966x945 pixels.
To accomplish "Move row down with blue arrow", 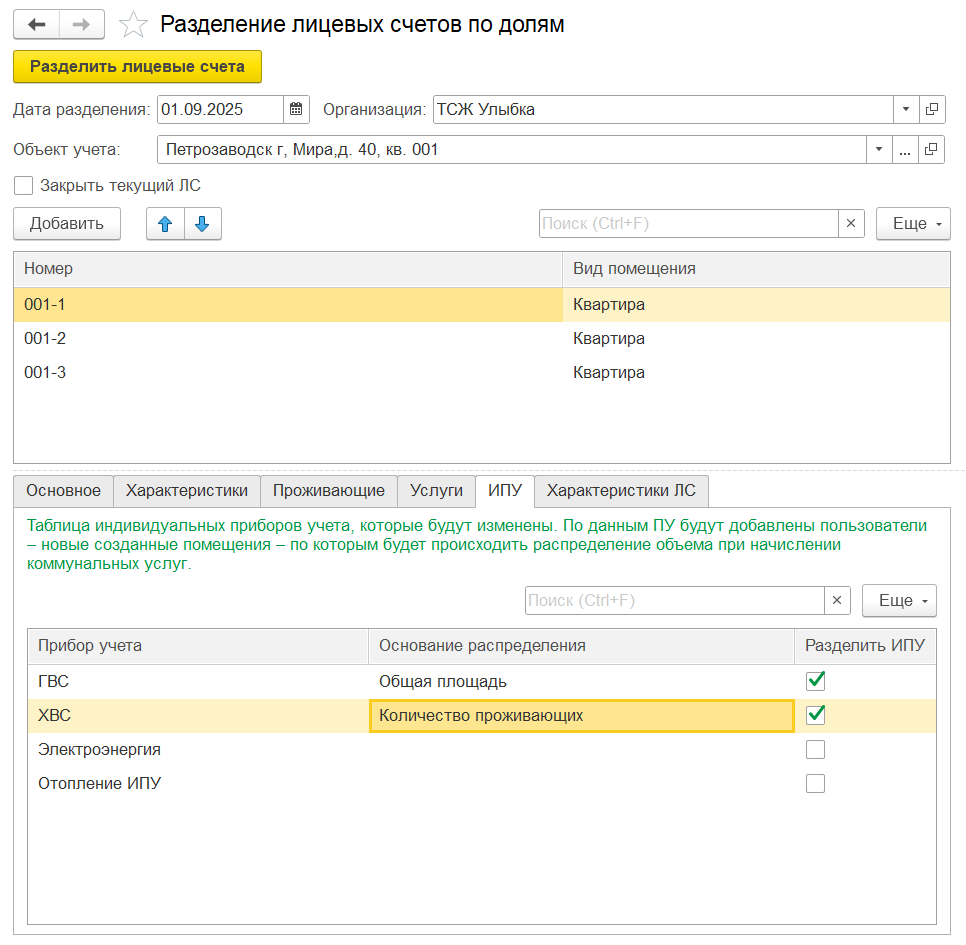I will click(202, 224).
